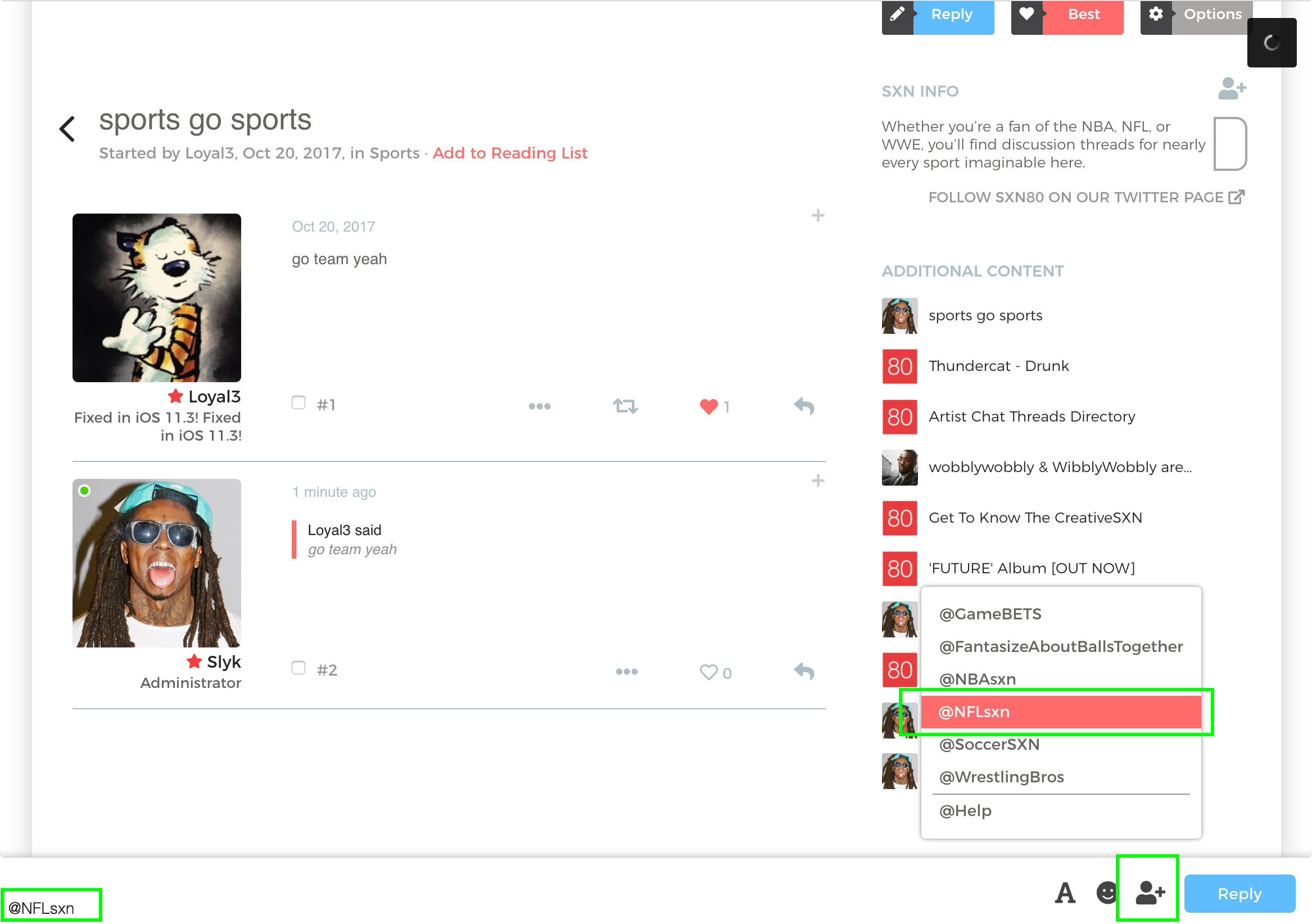Click the 80 icon beside Thundercat - Drunk

point(899,366)
